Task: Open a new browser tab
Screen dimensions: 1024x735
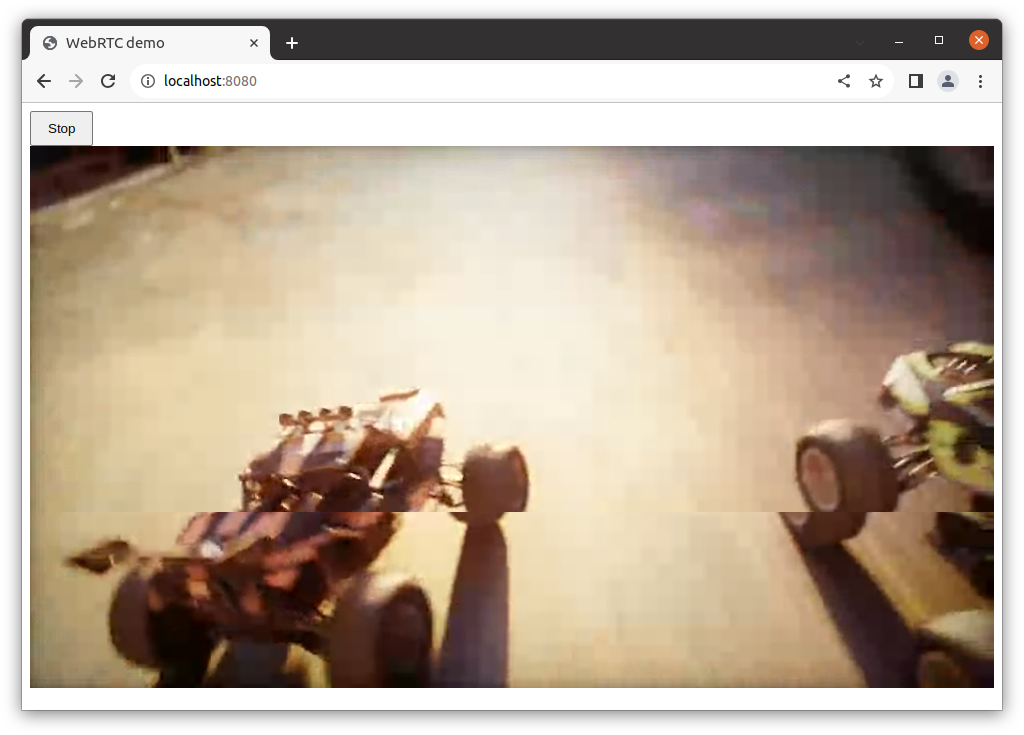Action: click(292, 43)
